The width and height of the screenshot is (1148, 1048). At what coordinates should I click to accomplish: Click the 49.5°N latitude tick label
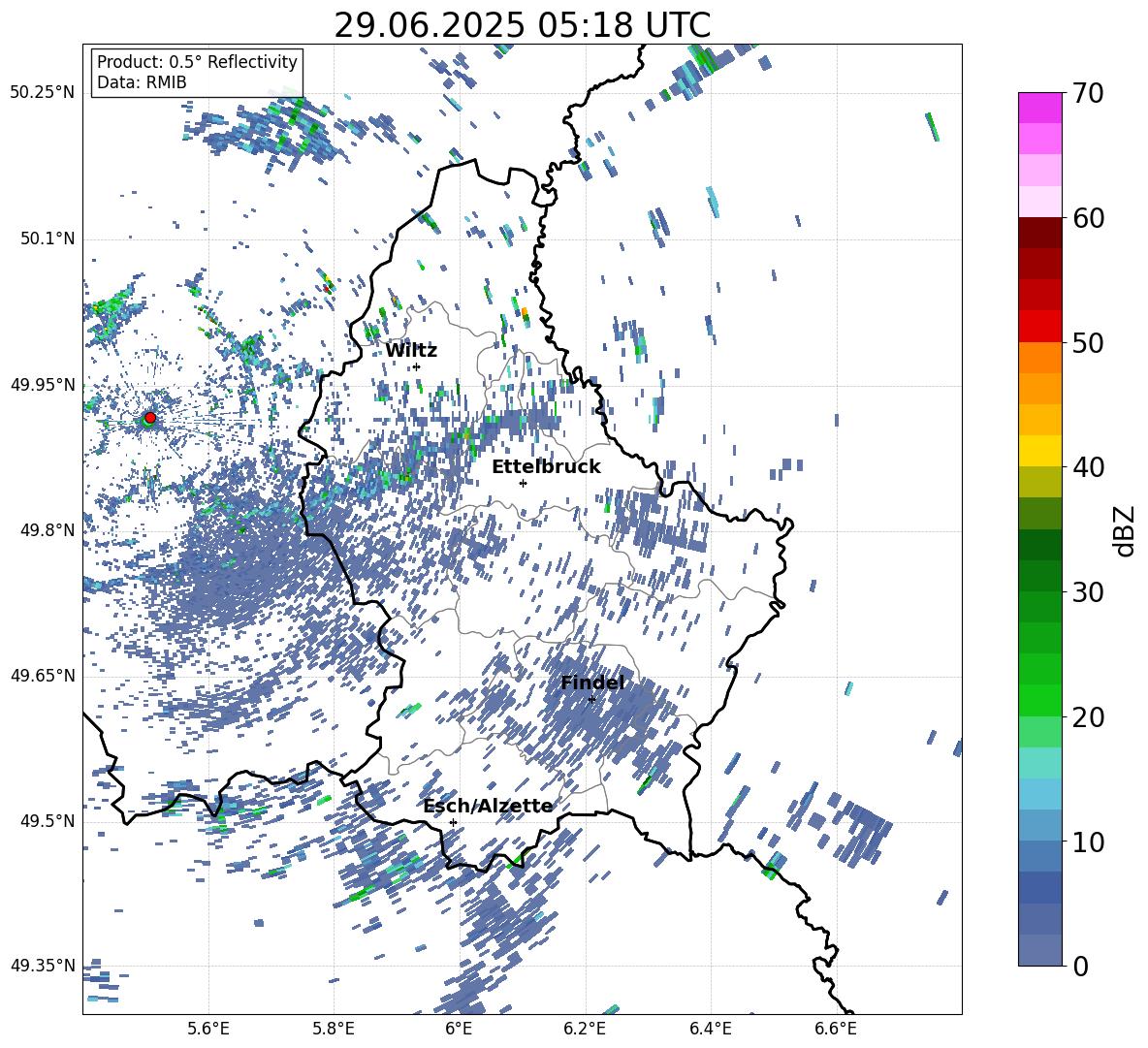tap(48, 821)
